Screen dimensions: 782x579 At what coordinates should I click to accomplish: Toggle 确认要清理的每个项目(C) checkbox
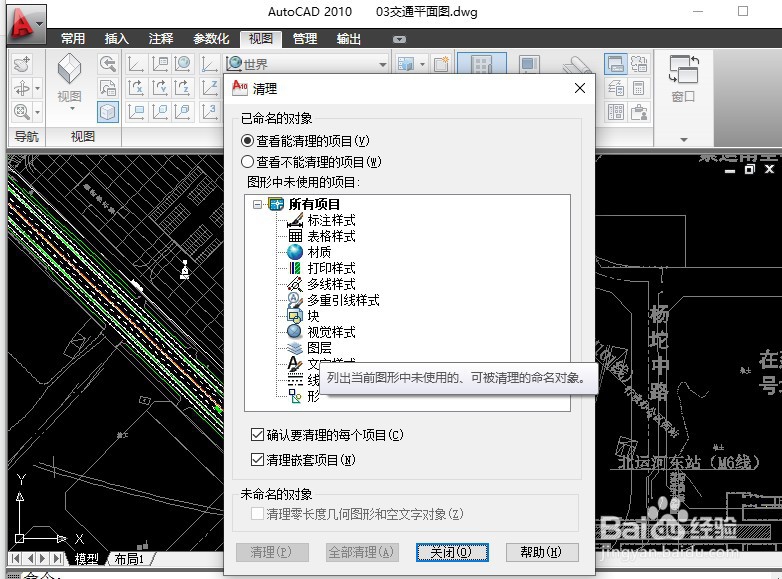[257, 434]
